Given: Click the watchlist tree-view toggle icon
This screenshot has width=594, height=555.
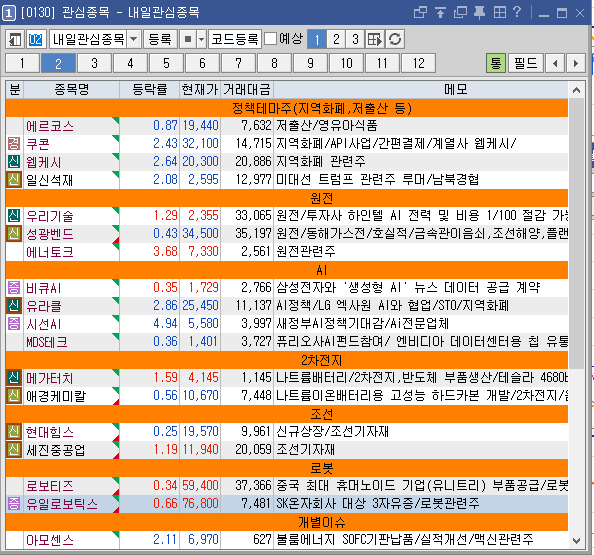Looking at the screenshot, I should [15, 39].
